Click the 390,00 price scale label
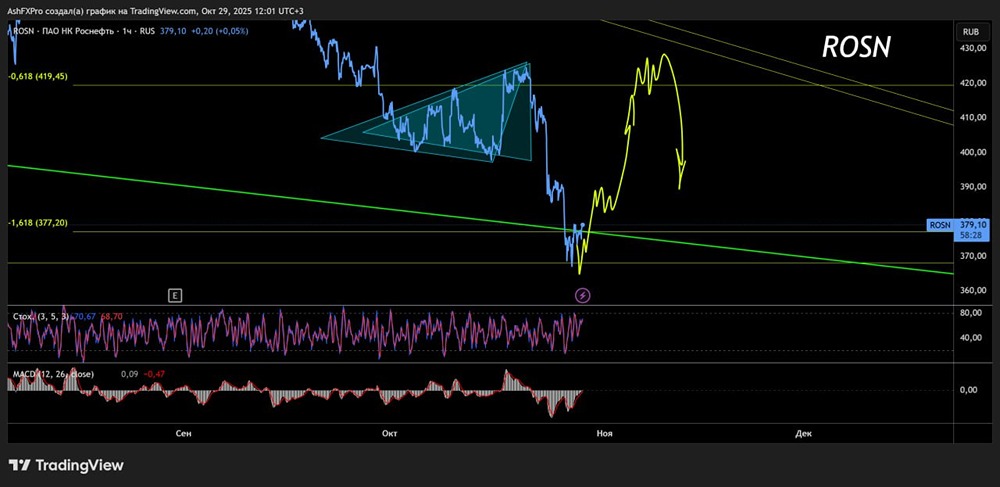Viewport: 1000px width, 487px height. (x=974, y=187)
